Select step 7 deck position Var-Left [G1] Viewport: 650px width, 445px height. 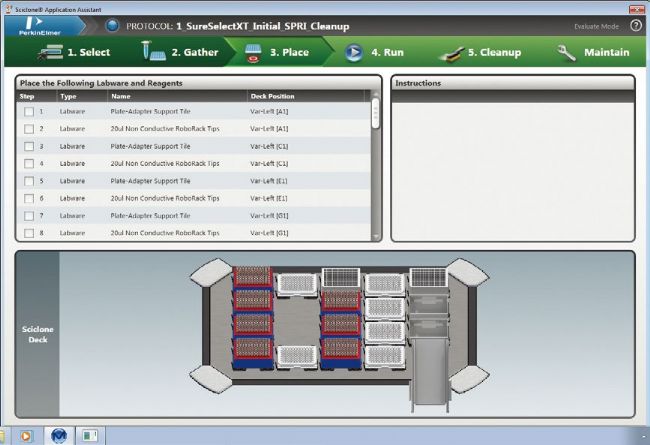pos(269,216)
